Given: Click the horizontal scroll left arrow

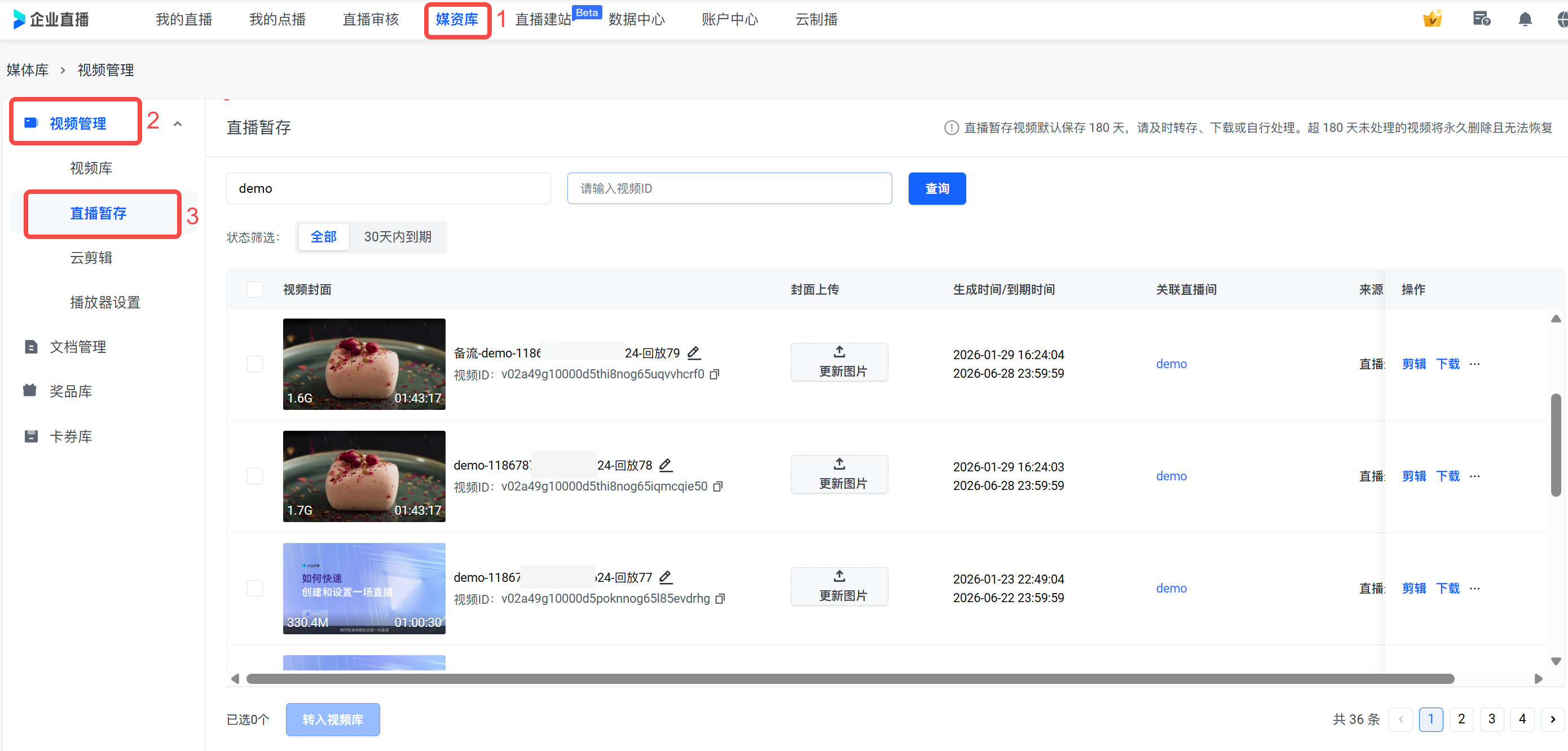Looking at the screenshot, I should pyautogui.click(x=235, y=679).
